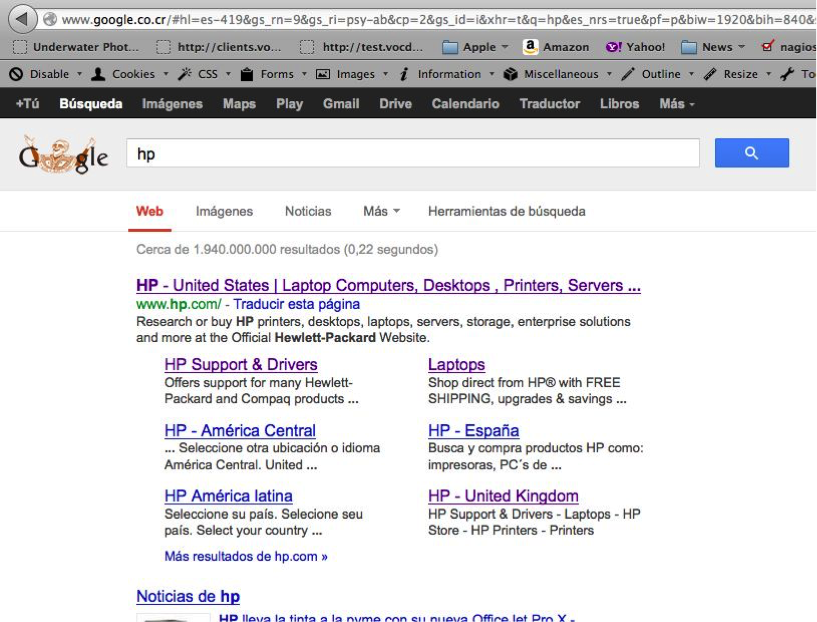Viewport: 817px width, 622px height.
Task: Expand the Images dropdown arrow
Action: click(x=386, y=74)
